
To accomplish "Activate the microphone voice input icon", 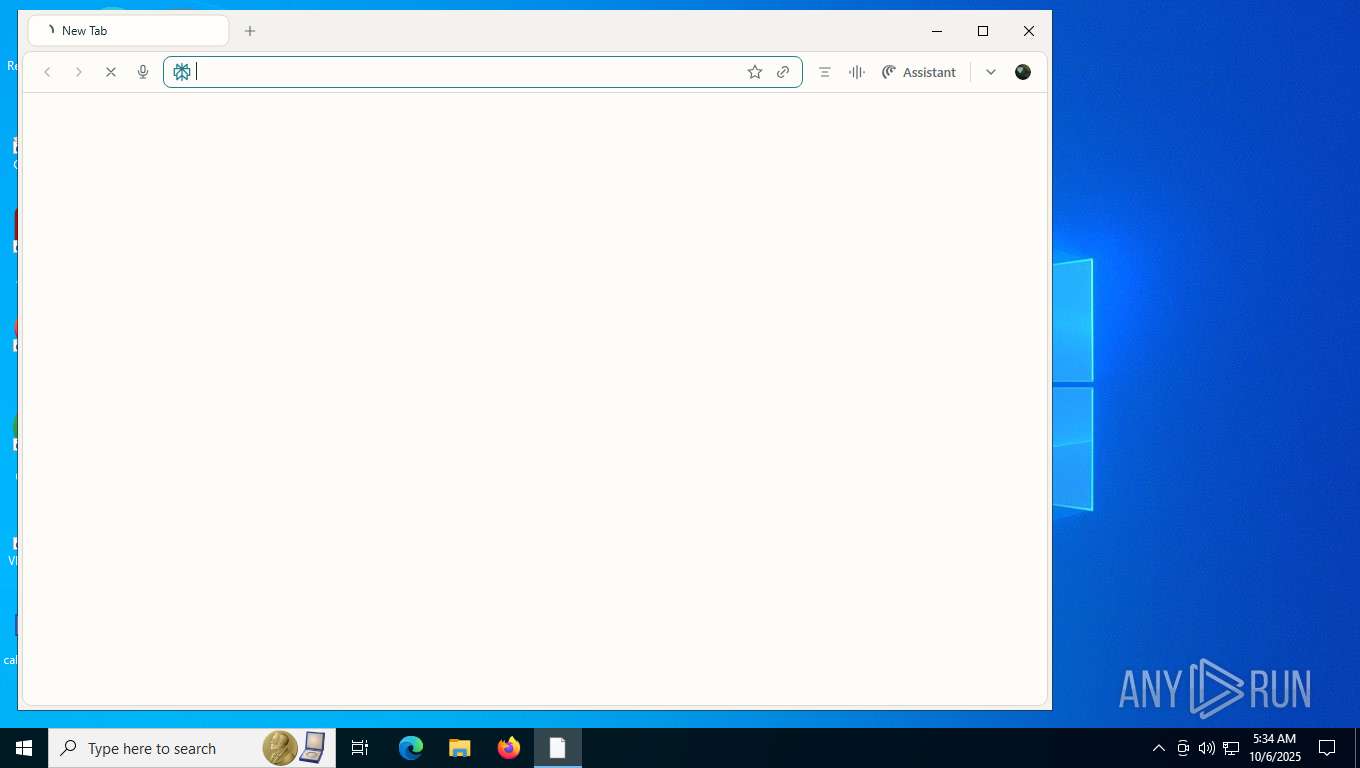I will 143,72.
